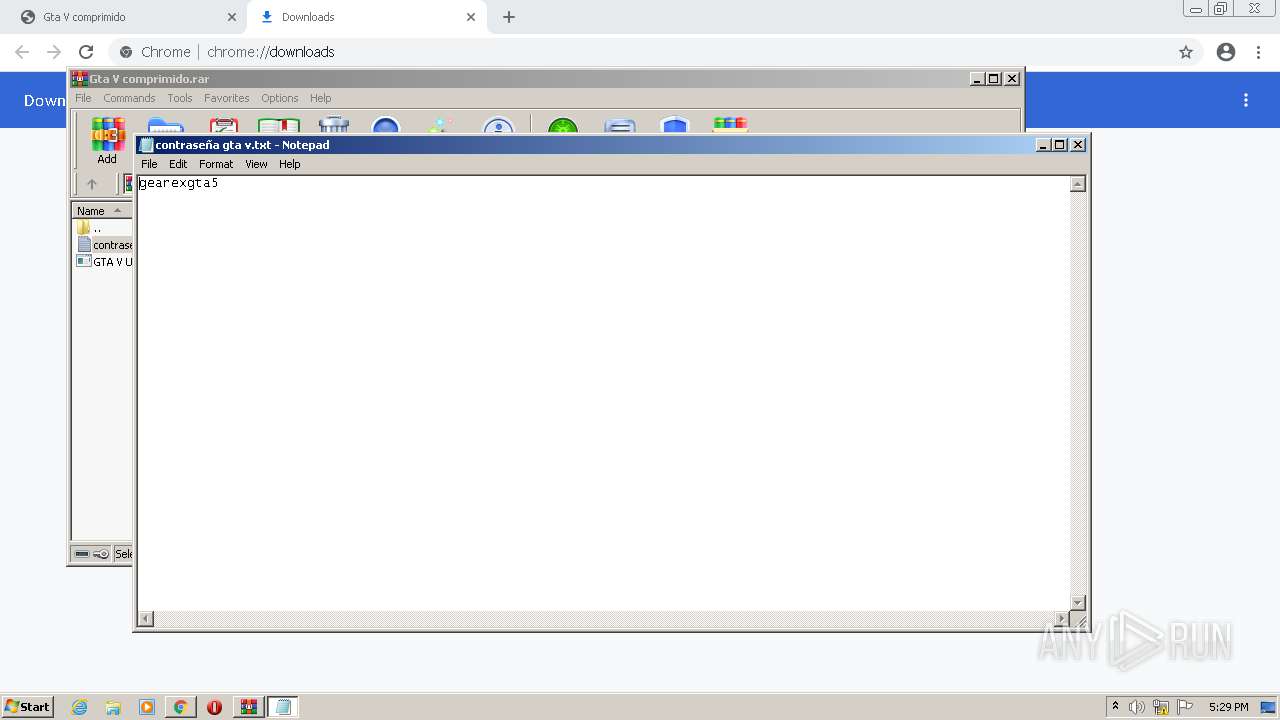Select the GTA V U file in WinRAR list
The width and height of the screenshot is (1280, 720).
[x=104, y=262]
